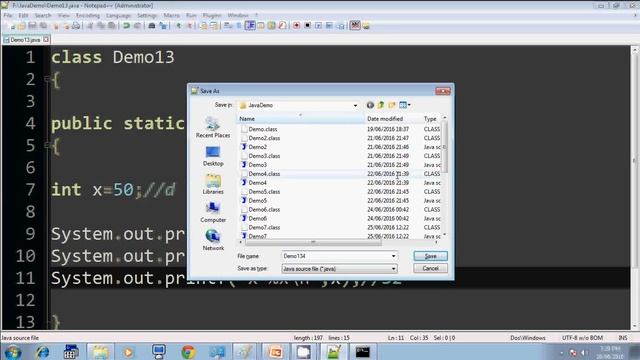
Task: Select Libraries in the Save As places bar
Action: click(213, 184)
